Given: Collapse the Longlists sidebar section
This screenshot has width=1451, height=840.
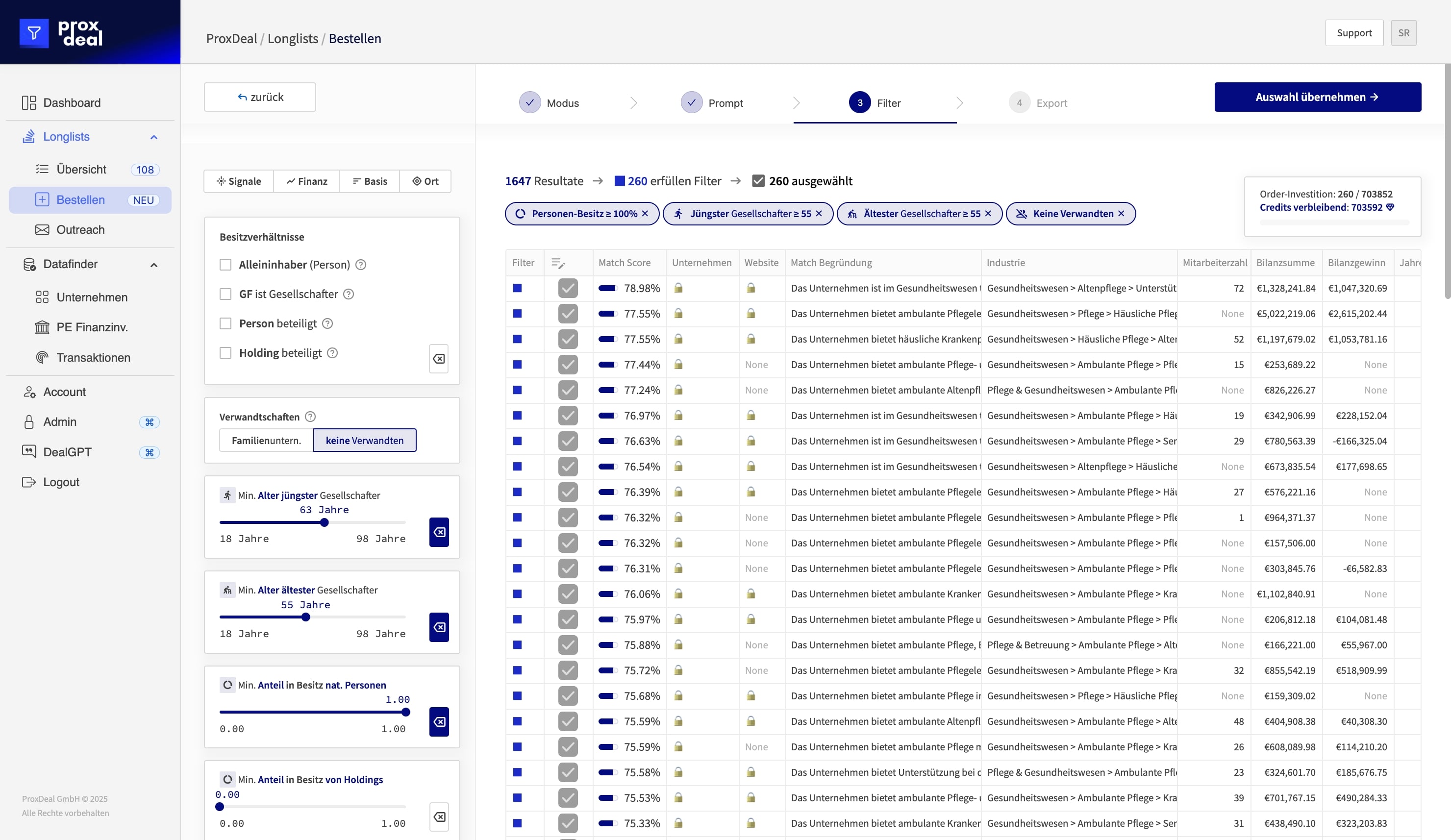Looking at the screenshot, I should 154,137.
